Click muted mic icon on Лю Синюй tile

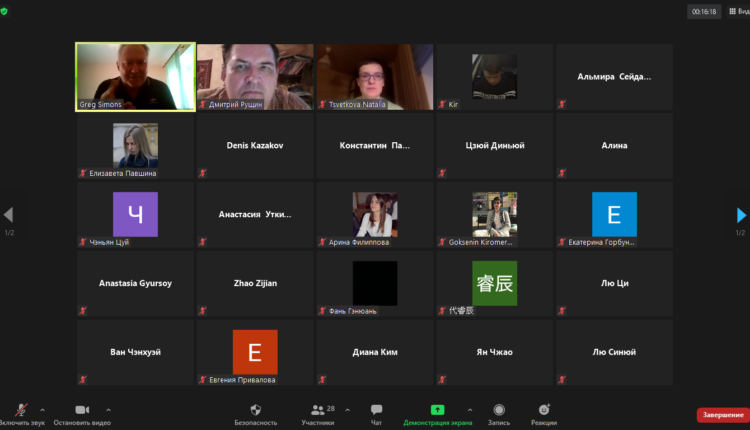pyautogui.click(x=562, y=380)
